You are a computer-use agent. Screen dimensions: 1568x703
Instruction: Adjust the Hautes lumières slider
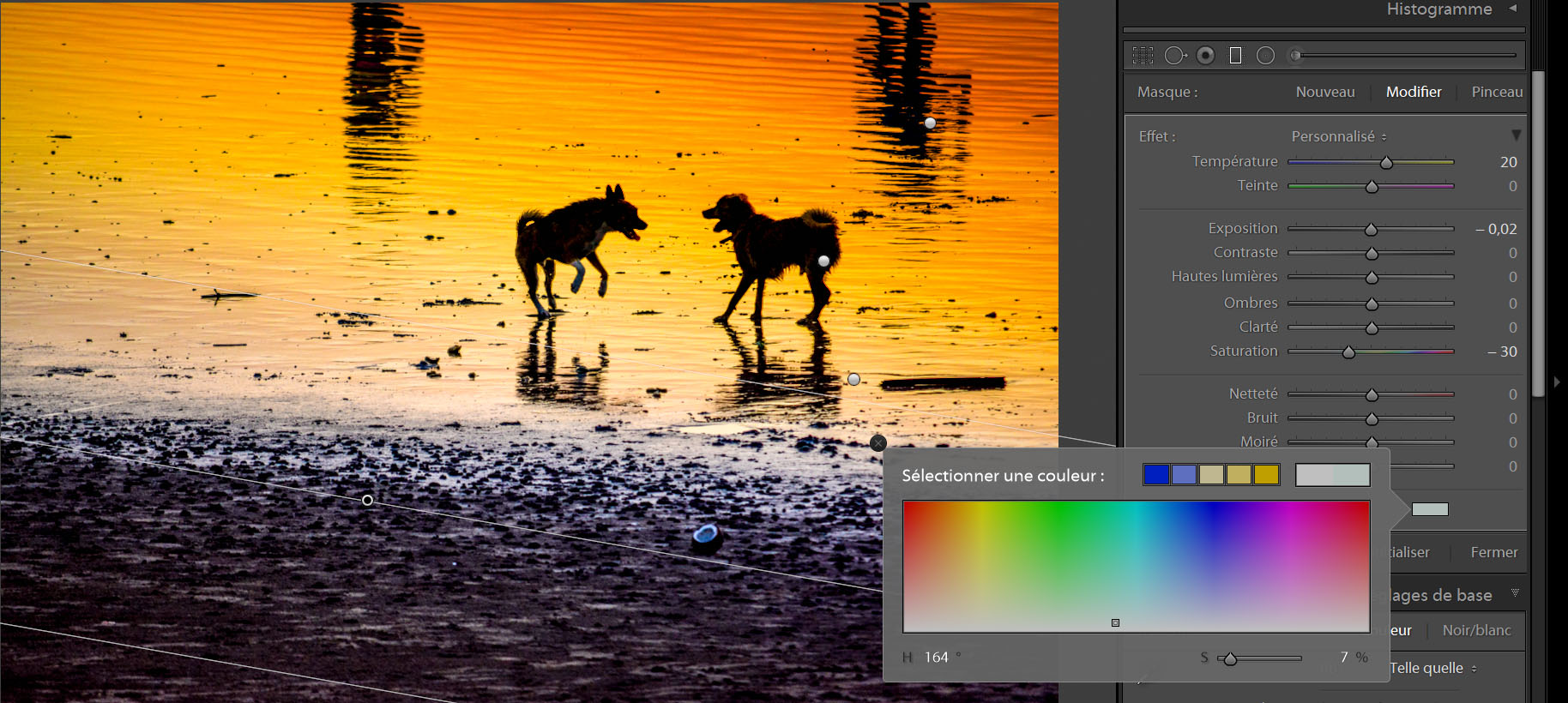(1371, 277)
